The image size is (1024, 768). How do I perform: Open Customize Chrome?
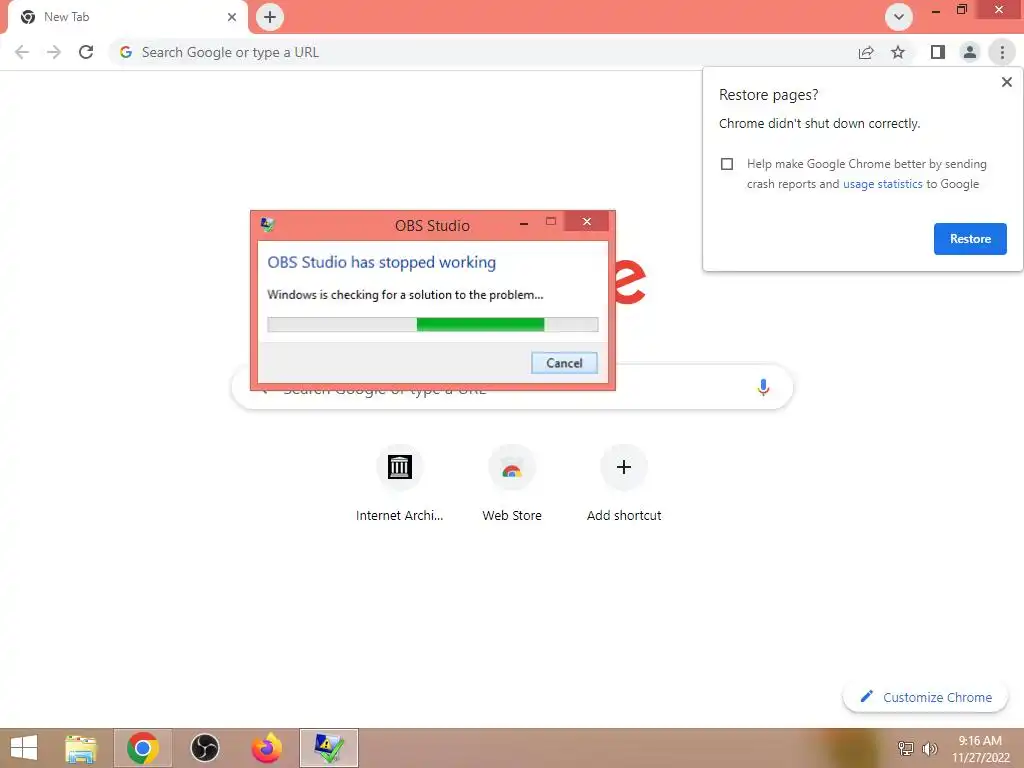point(925,697)
